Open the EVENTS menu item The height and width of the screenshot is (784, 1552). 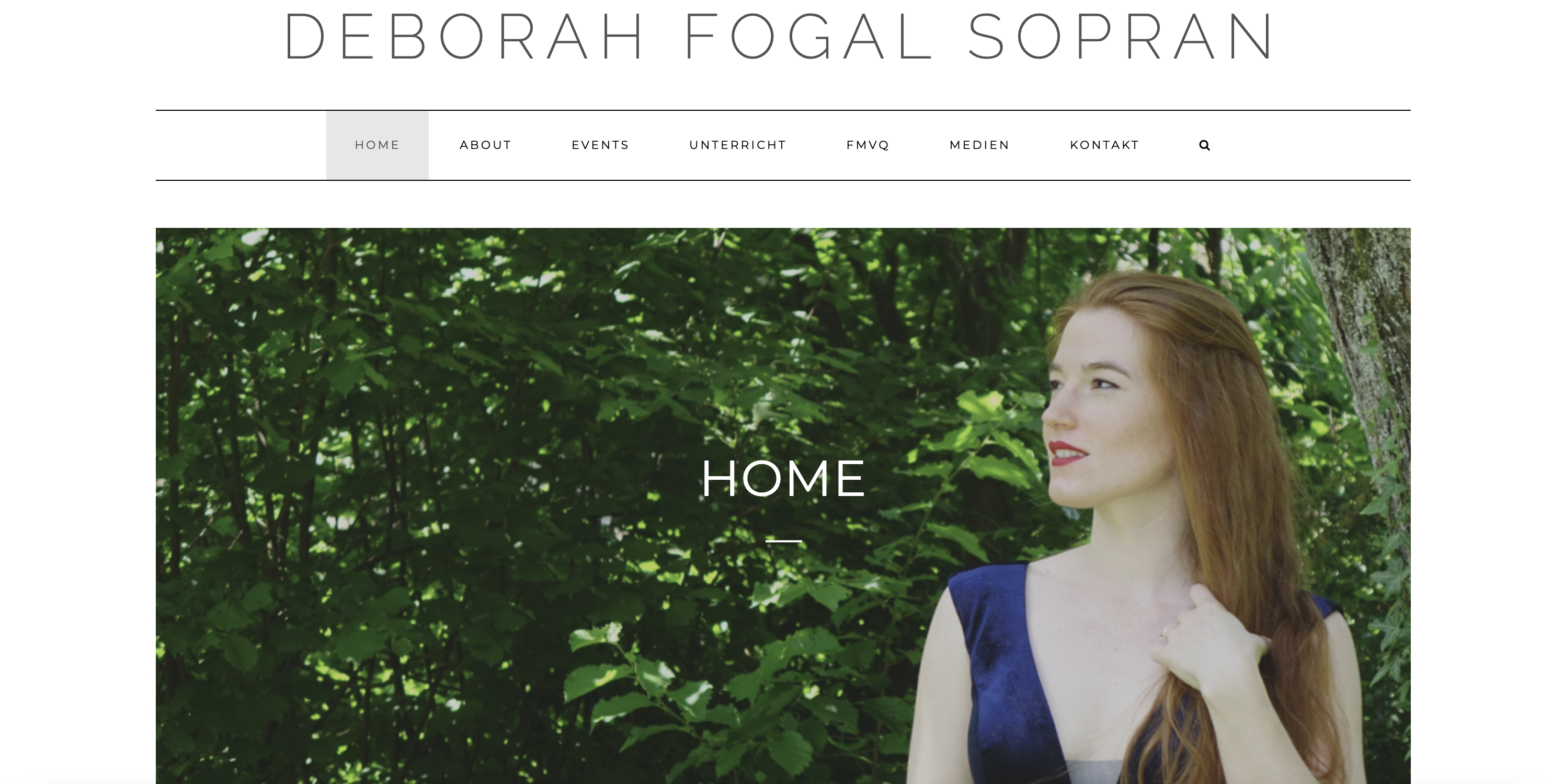point(600,145)
